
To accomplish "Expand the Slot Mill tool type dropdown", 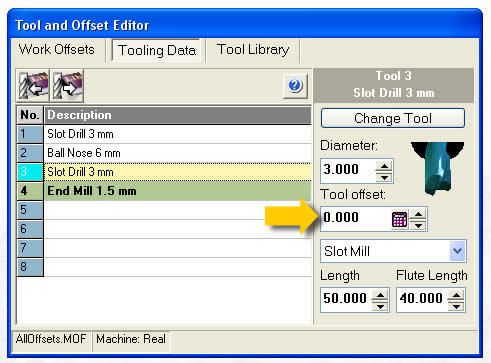I will point(457,251).
